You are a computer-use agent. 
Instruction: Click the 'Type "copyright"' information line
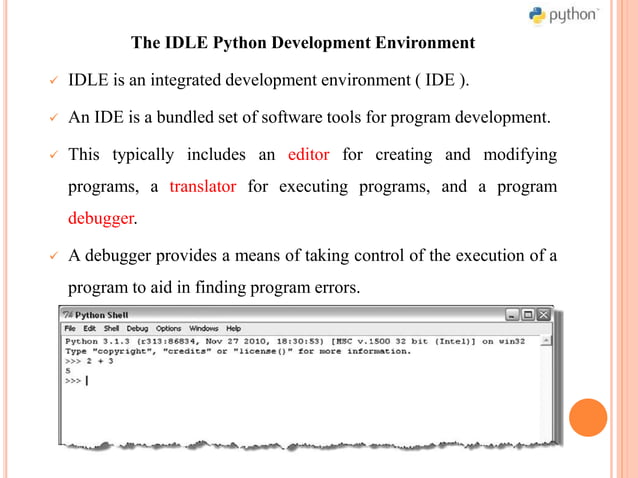point(238,351)
